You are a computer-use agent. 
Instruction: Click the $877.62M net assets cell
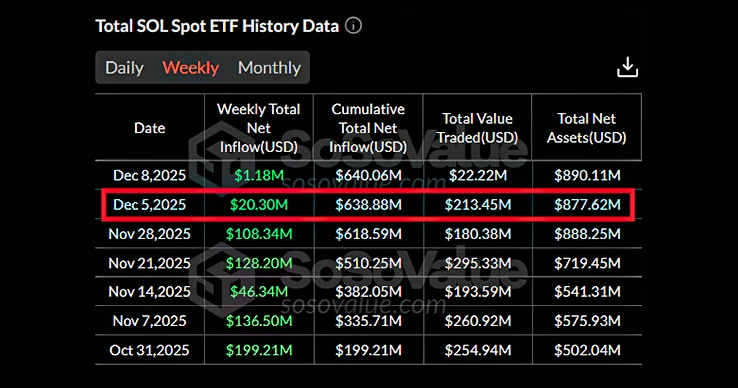pyautogui.click(x=587, y=204)
